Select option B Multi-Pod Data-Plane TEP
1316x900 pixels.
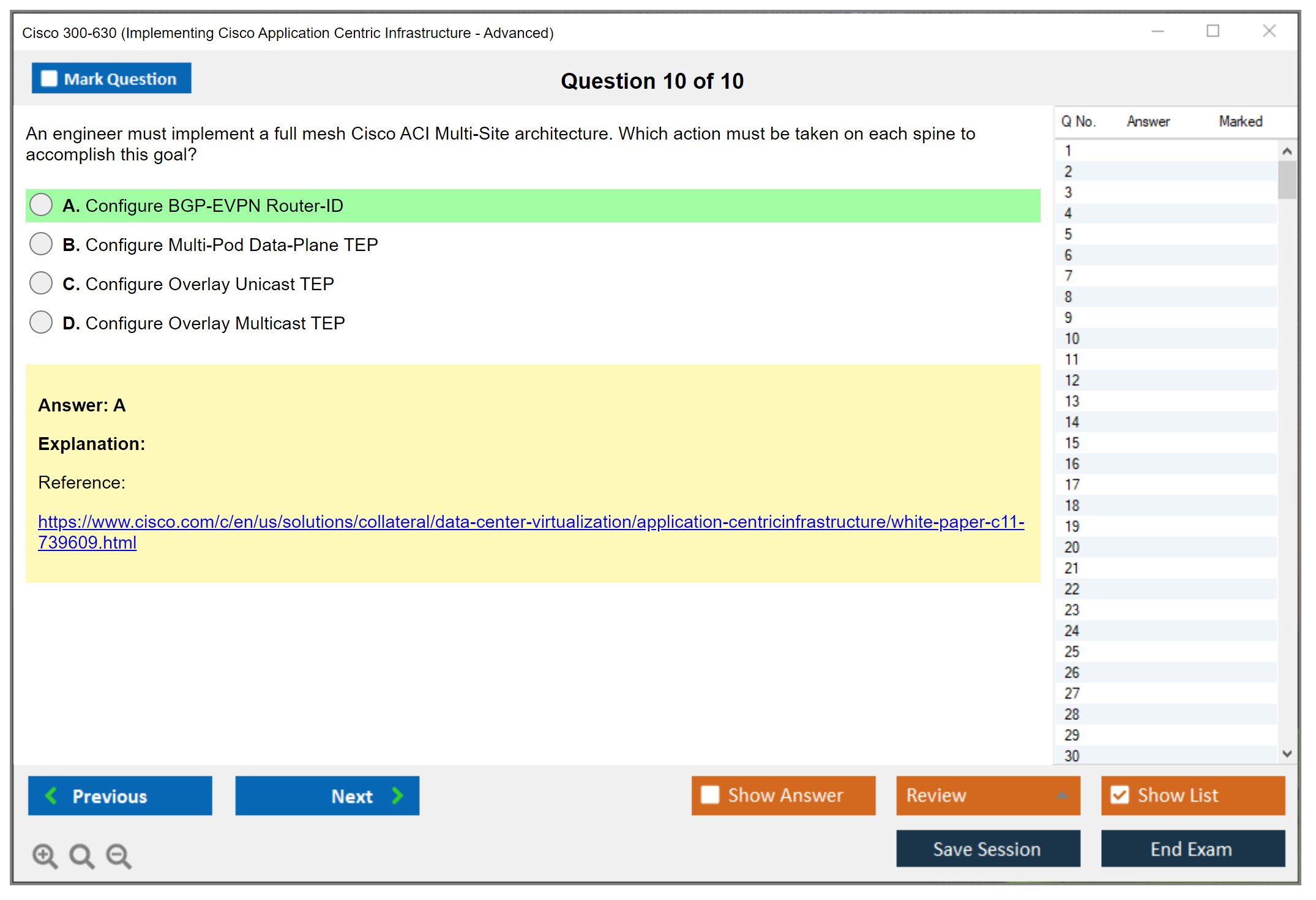click(x=41, y=244)
